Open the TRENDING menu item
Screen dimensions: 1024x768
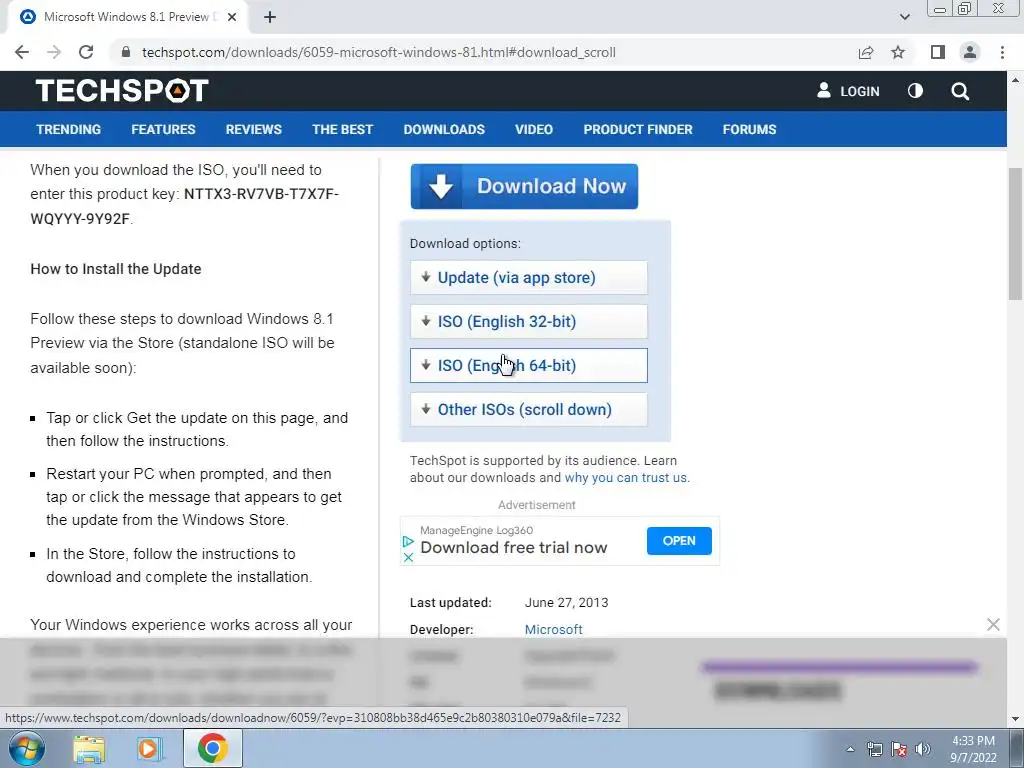tap(69, 129)
